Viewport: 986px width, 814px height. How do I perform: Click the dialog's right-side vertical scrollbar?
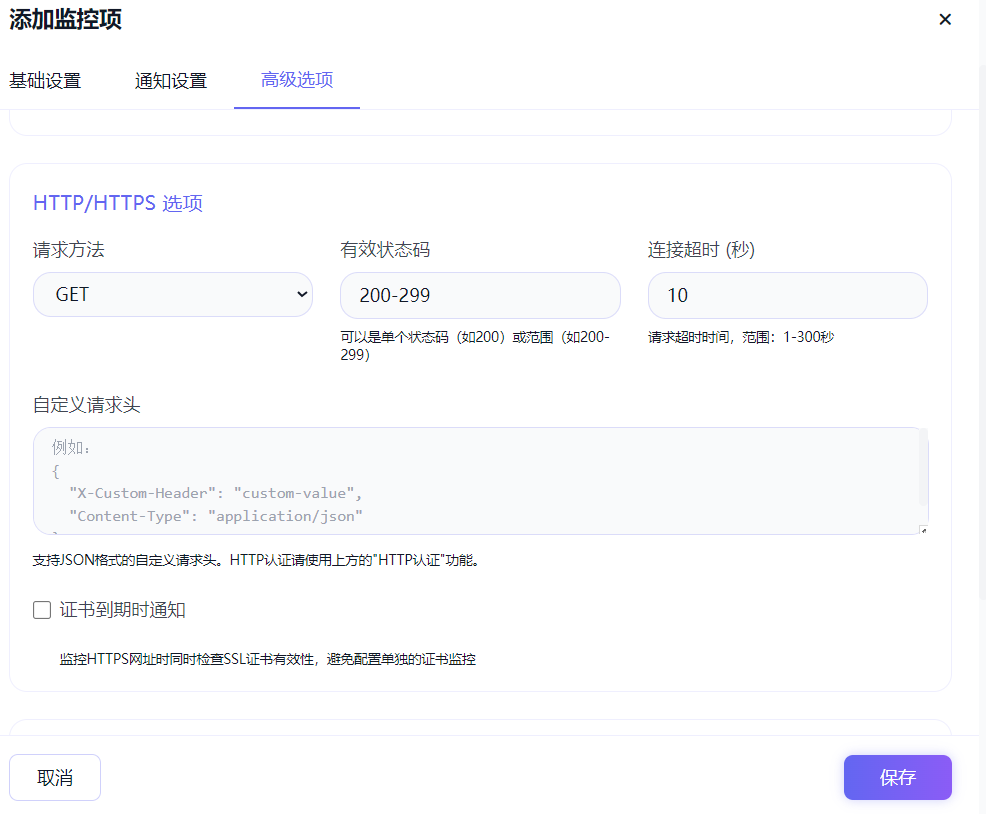(x=981, y=330)
